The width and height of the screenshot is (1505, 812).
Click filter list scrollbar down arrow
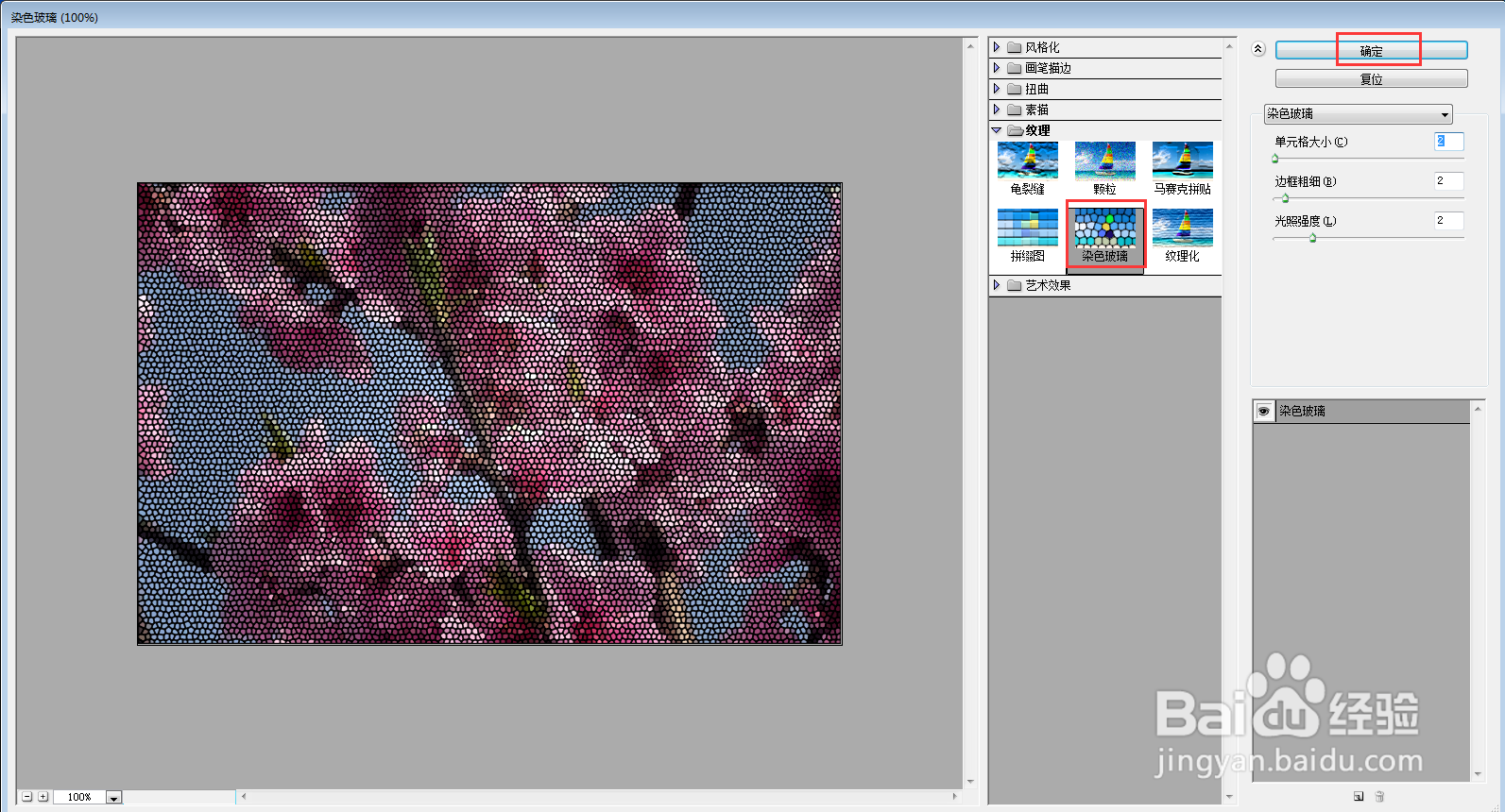[x=1229, y=797]
